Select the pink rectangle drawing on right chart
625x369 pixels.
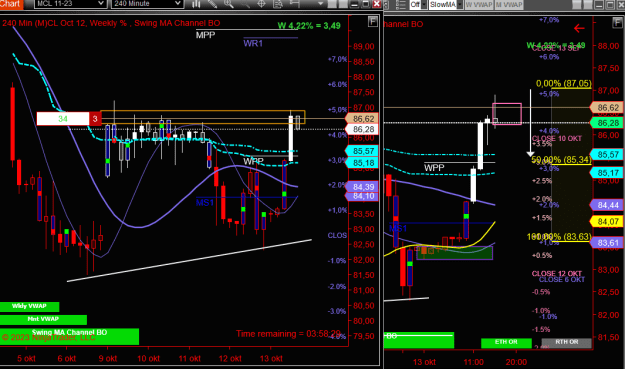click(507, 114)
